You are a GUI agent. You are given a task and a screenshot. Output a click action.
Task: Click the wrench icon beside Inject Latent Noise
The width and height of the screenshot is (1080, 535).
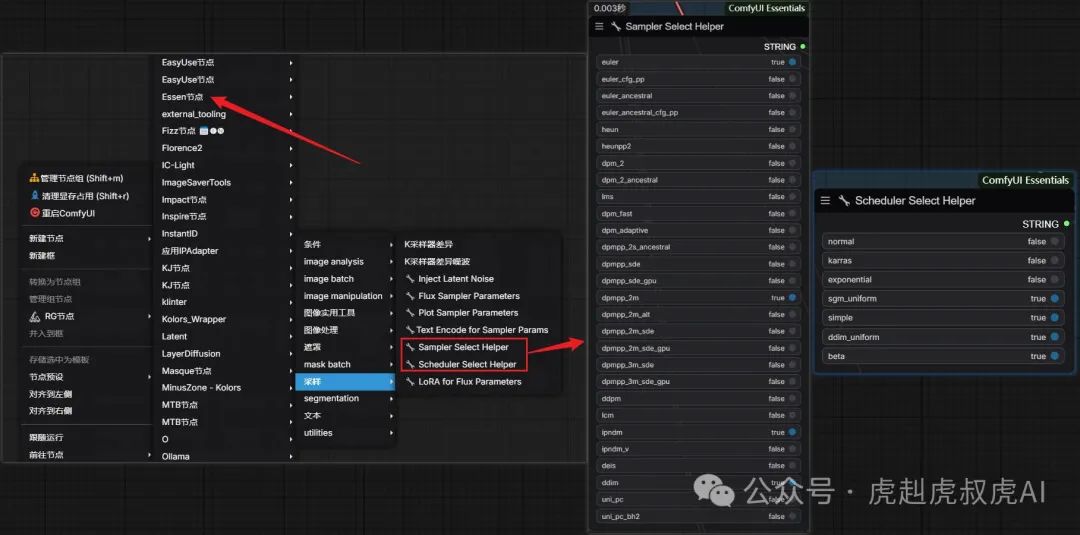(411, 279)
